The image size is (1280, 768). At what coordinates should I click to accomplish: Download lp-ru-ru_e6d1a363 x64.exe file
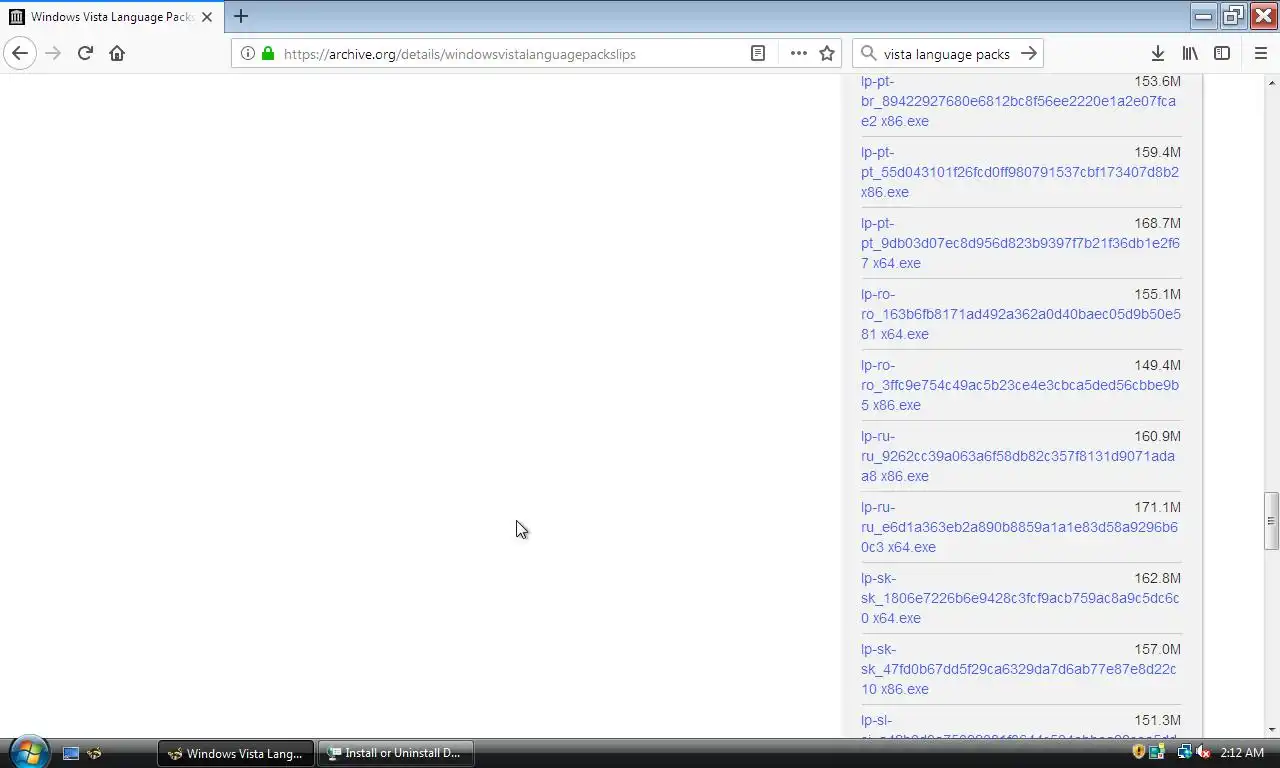[1019, 527]
